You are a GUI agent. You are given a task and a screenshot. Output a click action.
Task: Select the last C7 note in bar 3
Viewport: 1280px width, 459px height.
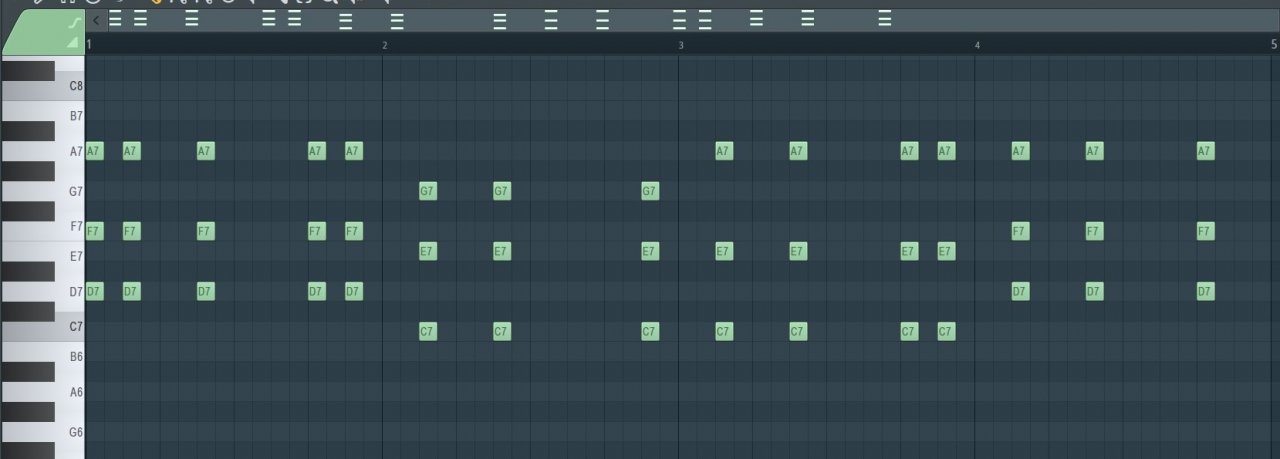tap(946, 331)
